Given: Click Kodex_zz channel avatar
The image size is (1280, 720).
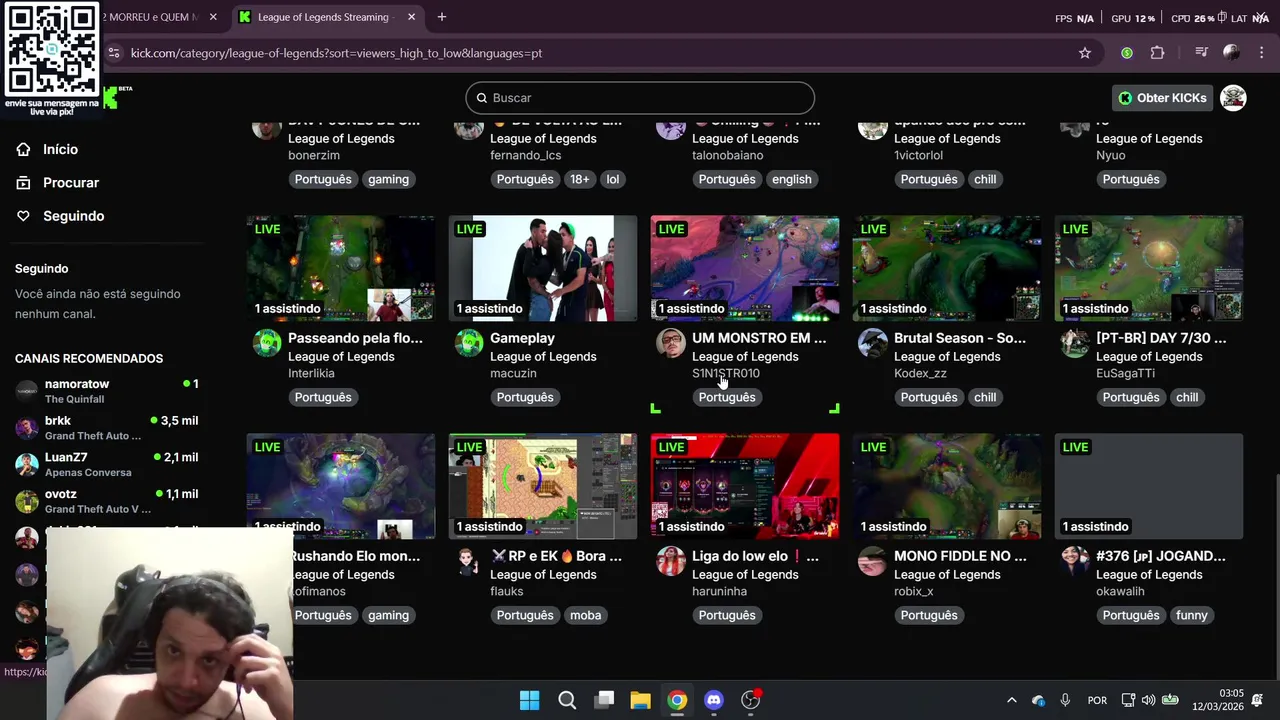Looking at the screenshot, I should tap(873, 343).
